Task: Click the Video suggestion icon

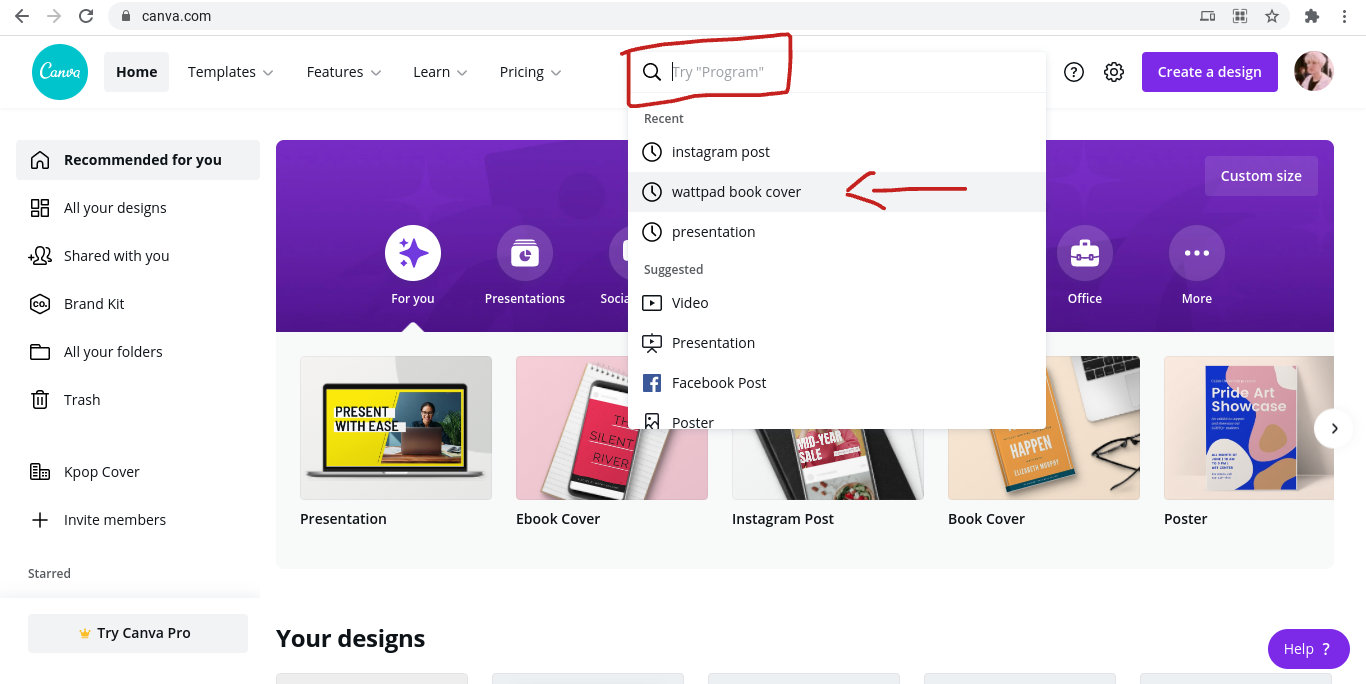Action: coord(652,303)
